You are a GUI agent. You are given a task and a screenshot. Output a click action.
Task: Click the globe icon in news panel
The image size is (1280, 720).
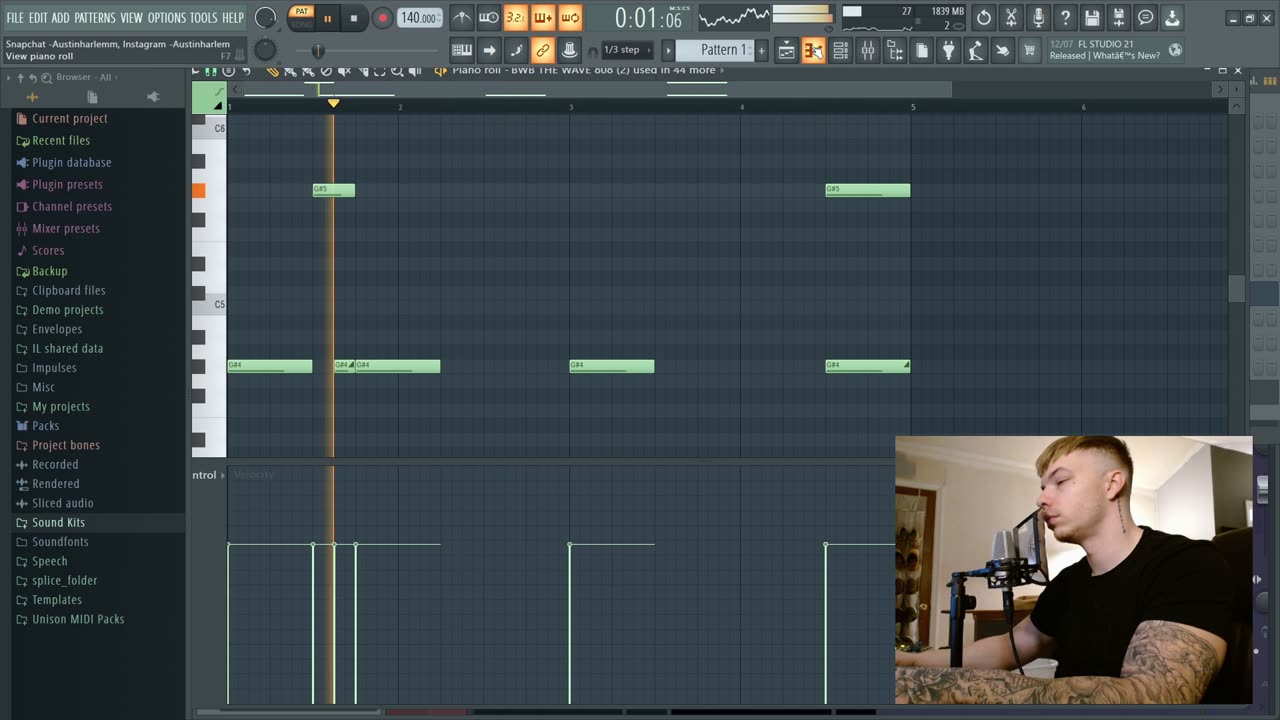pos(1175,50)
